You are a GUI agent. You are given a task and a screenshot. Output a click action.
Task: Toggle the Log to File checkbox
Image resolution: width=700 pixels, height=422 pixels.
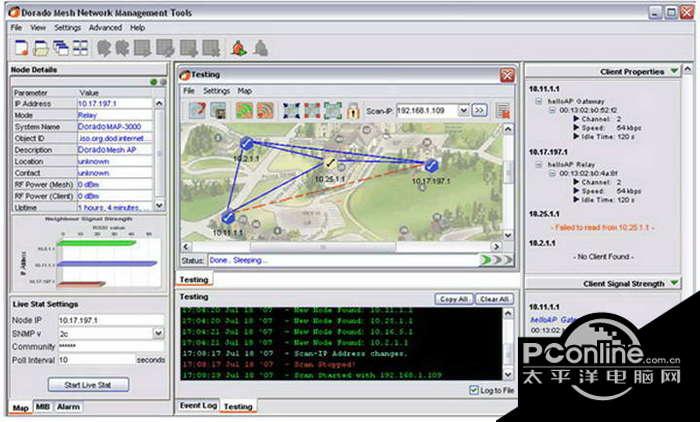[x=474, y=390]
